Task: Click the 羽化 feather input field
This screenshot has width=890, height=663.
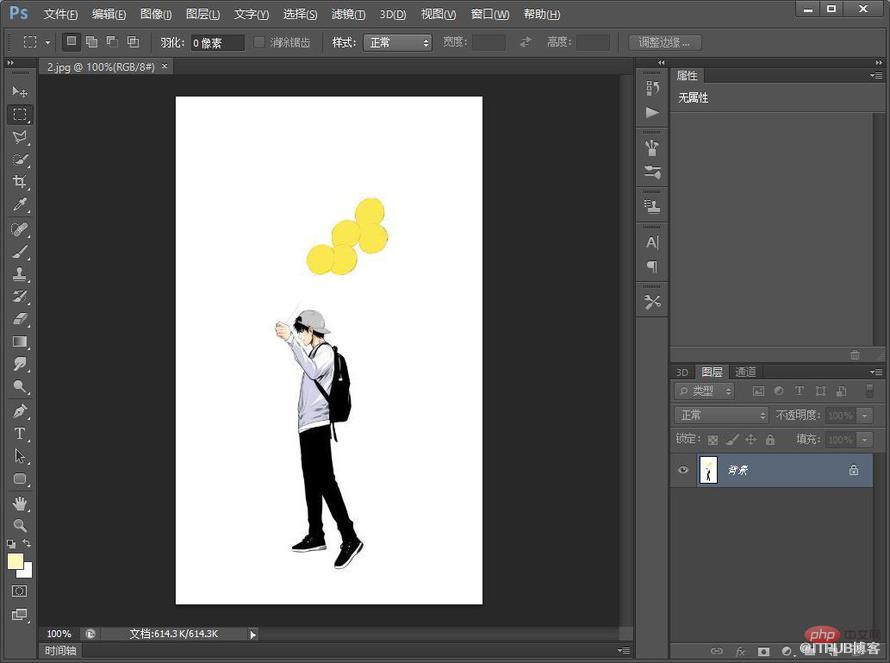Action: pos(217,43)
